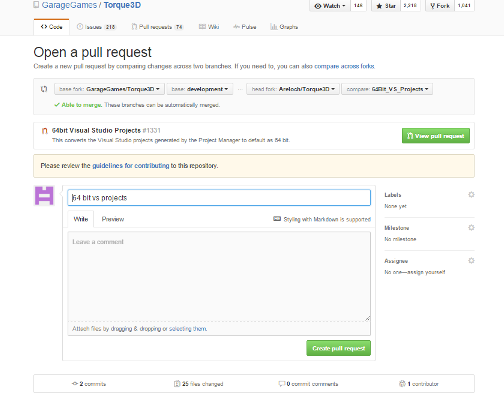Viewport: 504px width, 396px height.
Task: Open the Watch dropdown button
Action: point(330,6)
